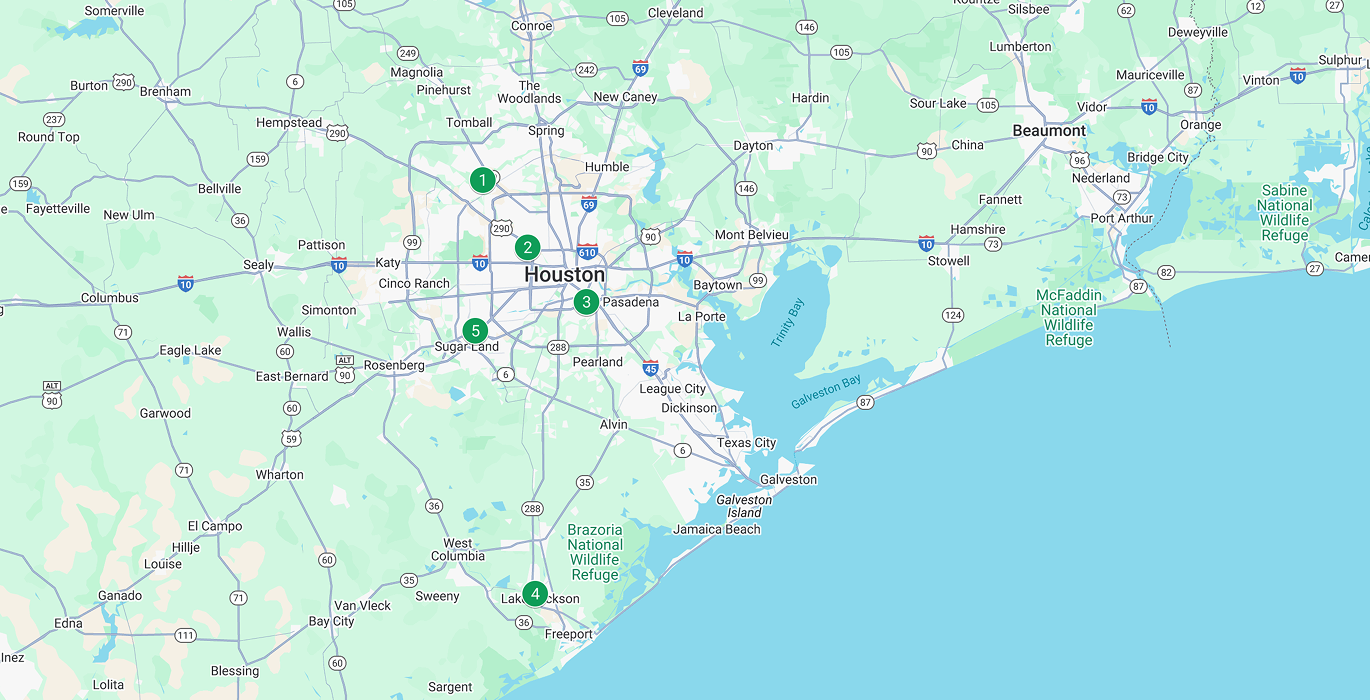The height and width of the screenshot is (700, 1370).
Task: Select the Brazoria National Wildlife Refuge label
Action: pyautogui.click(x=595, y=552)
